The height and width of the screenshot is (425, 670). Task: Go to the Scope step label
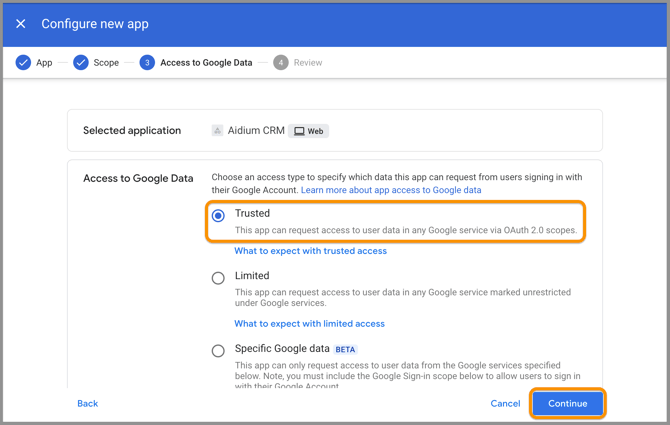[x=106, y=63]
